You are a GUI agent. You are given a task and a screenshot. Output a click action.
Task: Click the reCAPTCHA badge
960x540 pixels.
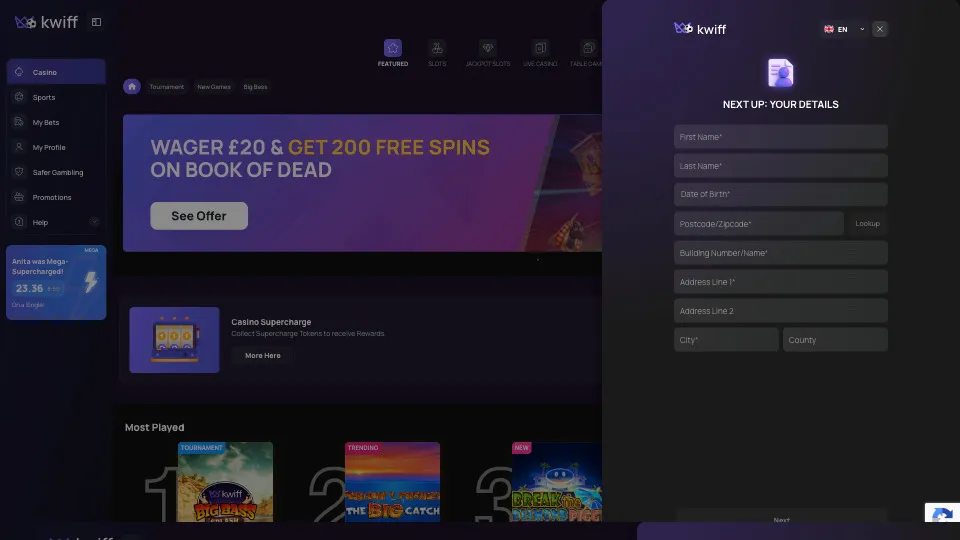click(942, 512)
